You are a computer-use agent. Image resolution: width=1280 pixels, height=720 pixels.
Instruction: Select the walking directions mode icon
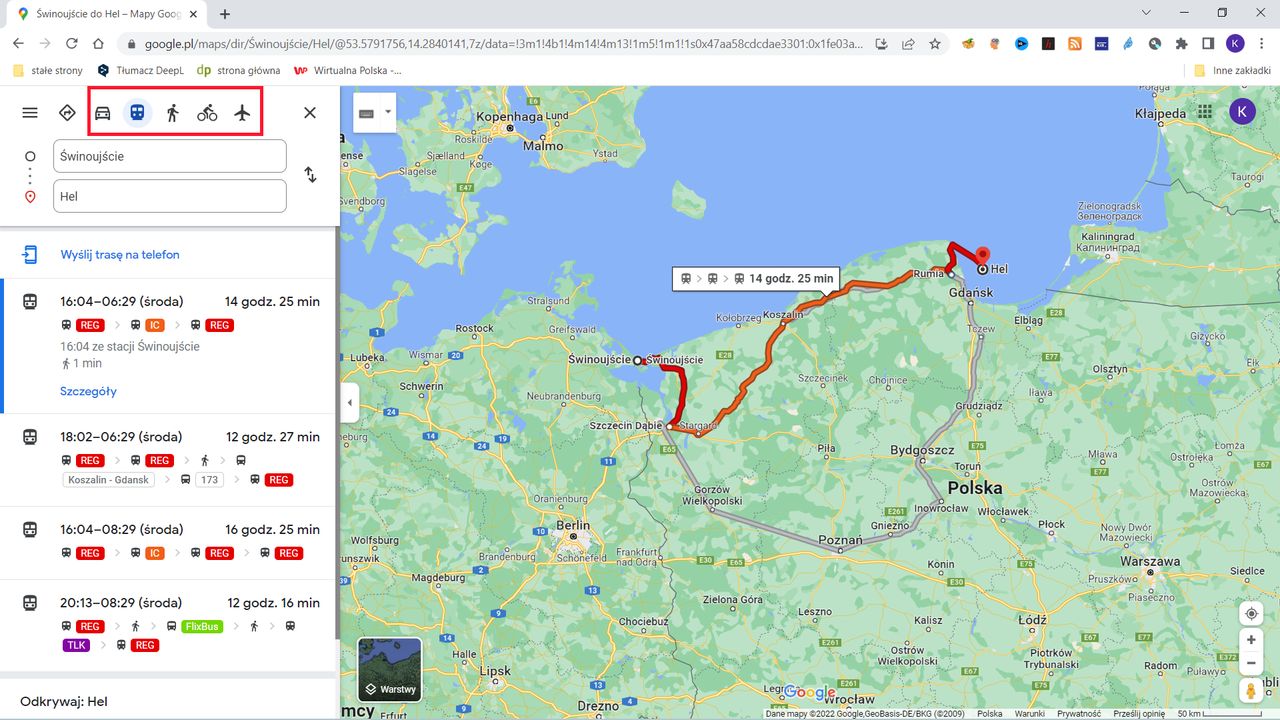pos(172,112)
